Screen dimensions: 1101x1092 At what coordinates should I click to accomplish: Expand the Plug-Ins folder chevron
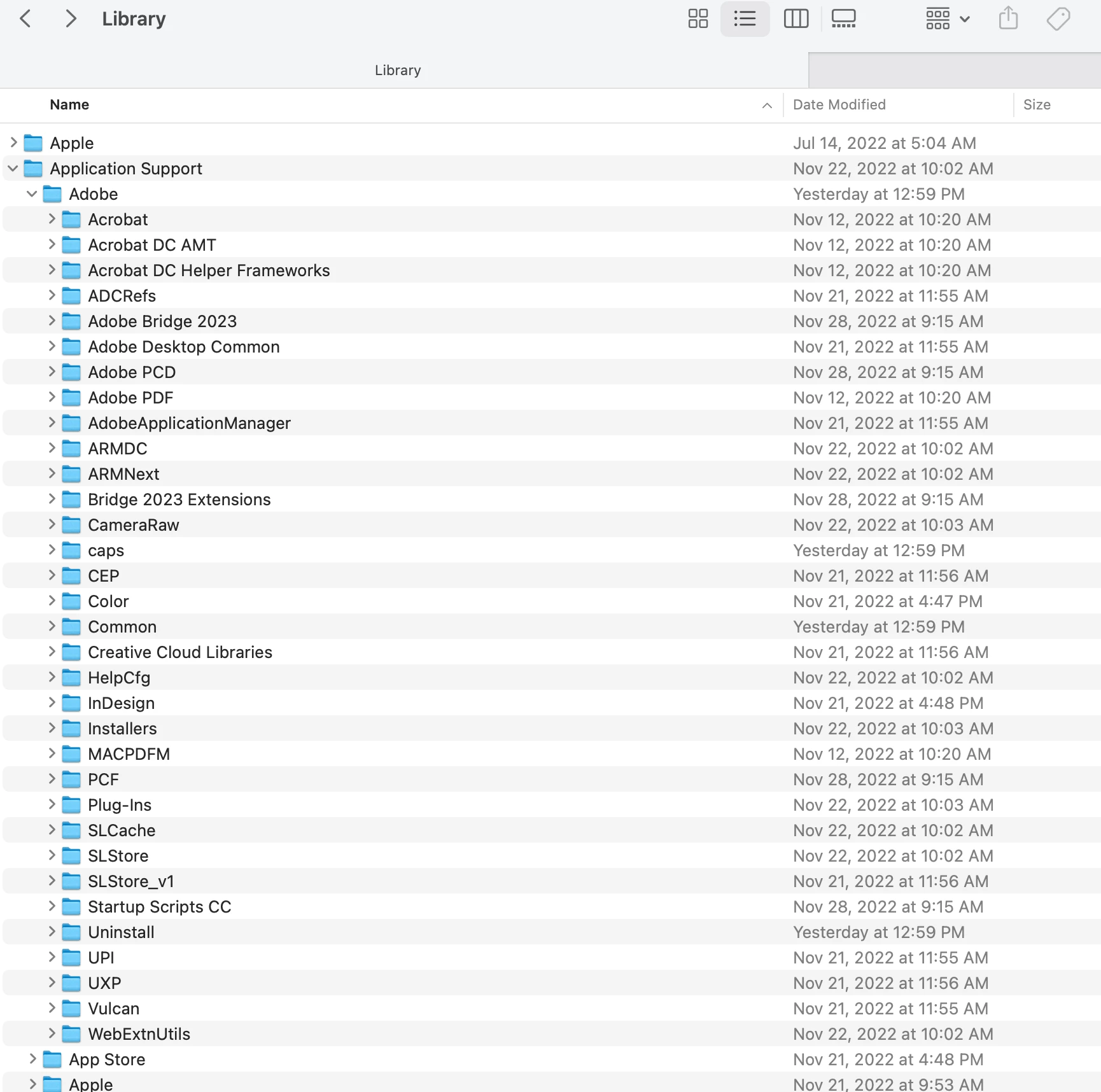tap(52, 804)
